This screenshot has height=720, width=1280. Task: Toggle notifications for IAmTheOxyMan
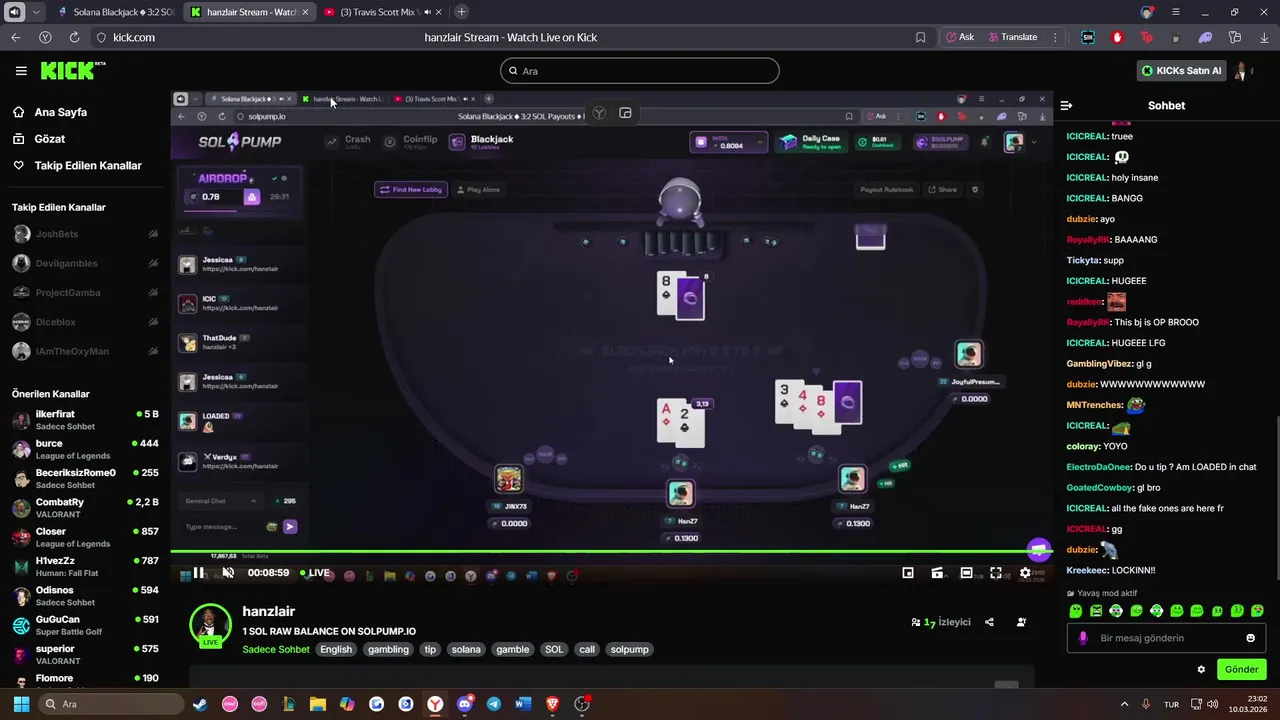coord(153,351)
